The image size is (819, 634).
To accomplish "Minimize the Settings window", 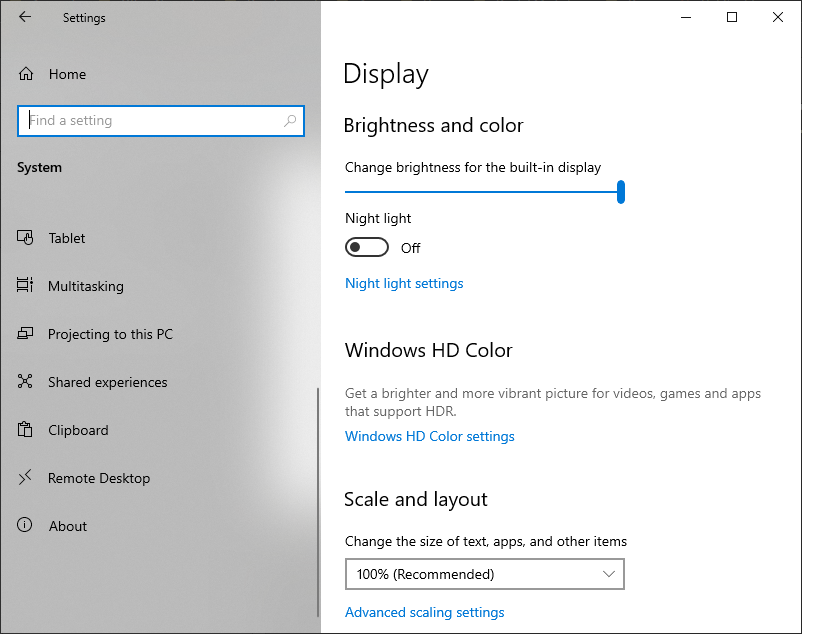I will 686,17.
